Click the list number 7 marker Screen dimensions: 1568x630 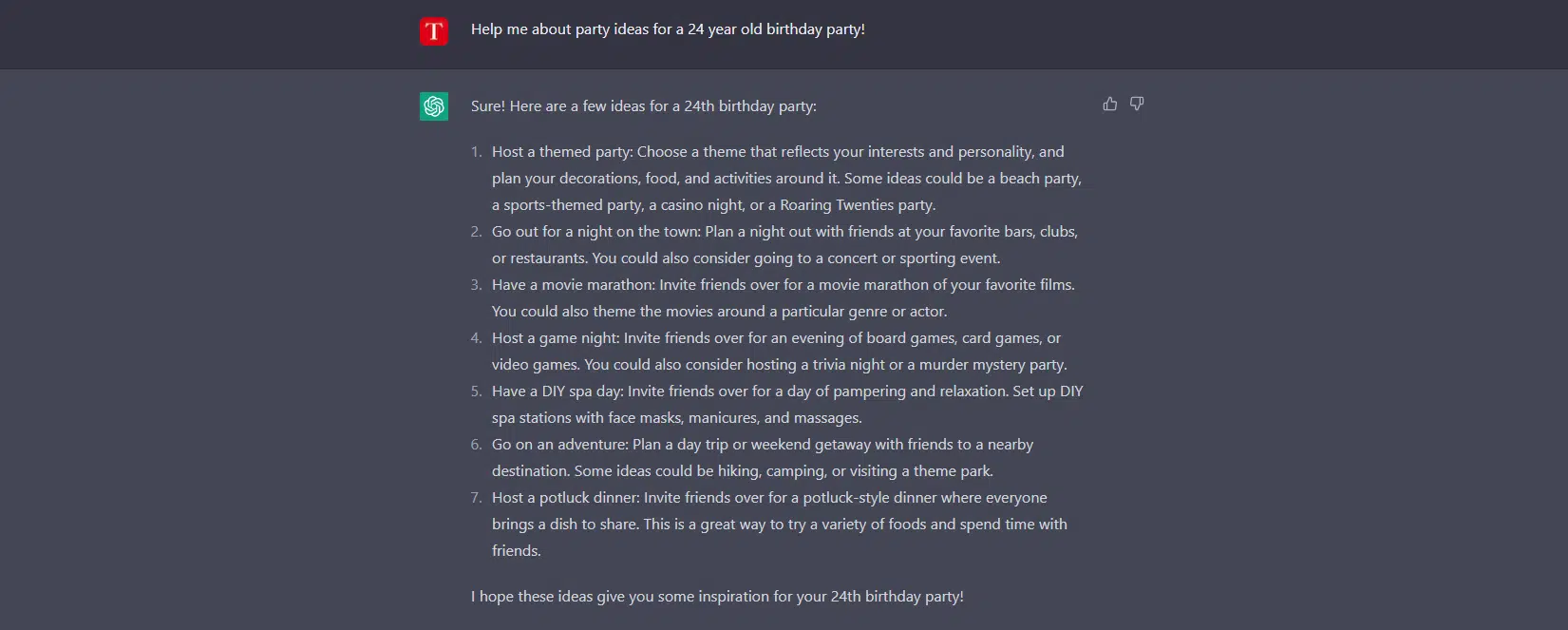[477, 498]
